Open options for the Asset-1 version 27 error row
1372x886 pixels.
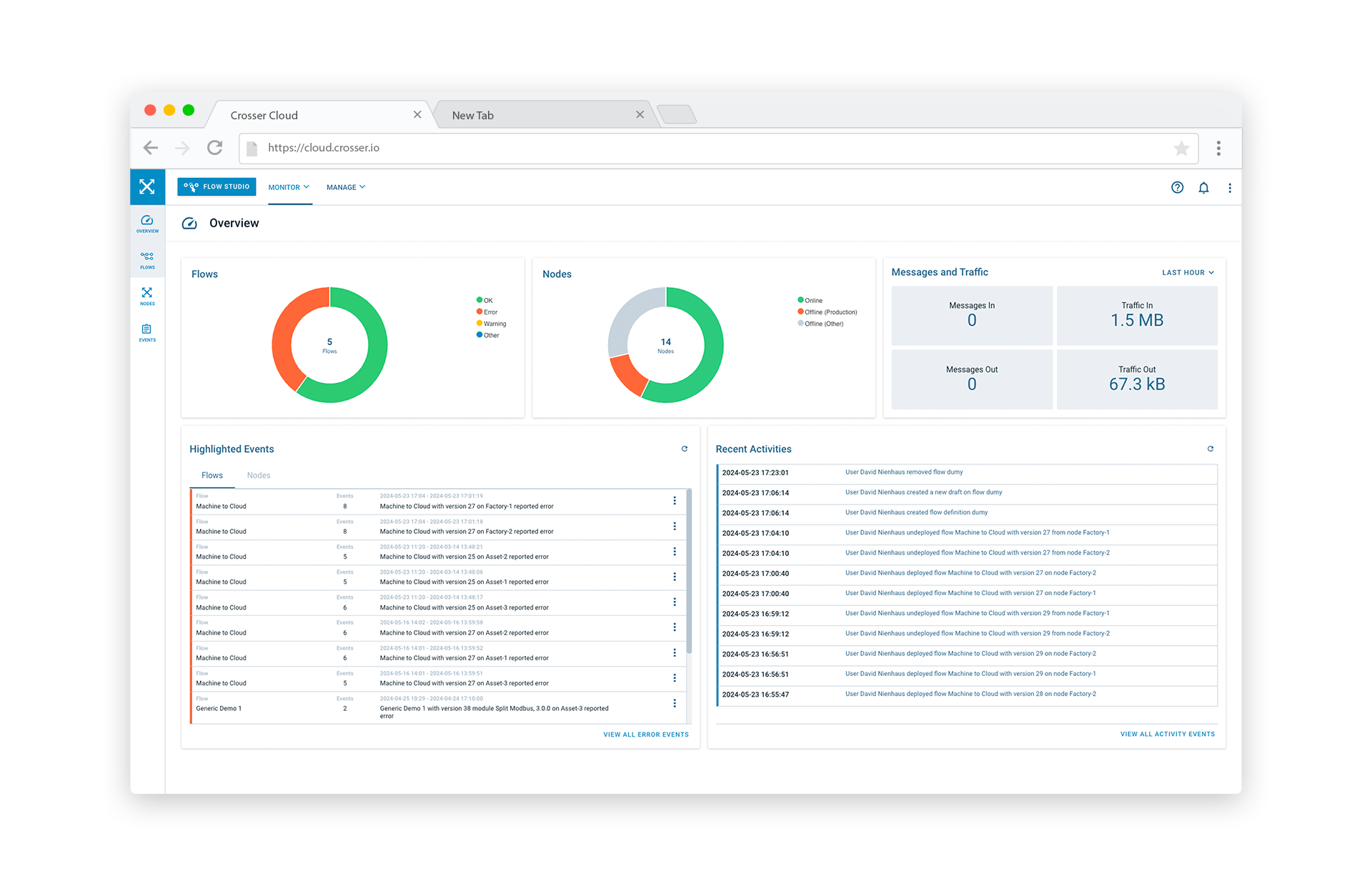[x=675, y=653]
